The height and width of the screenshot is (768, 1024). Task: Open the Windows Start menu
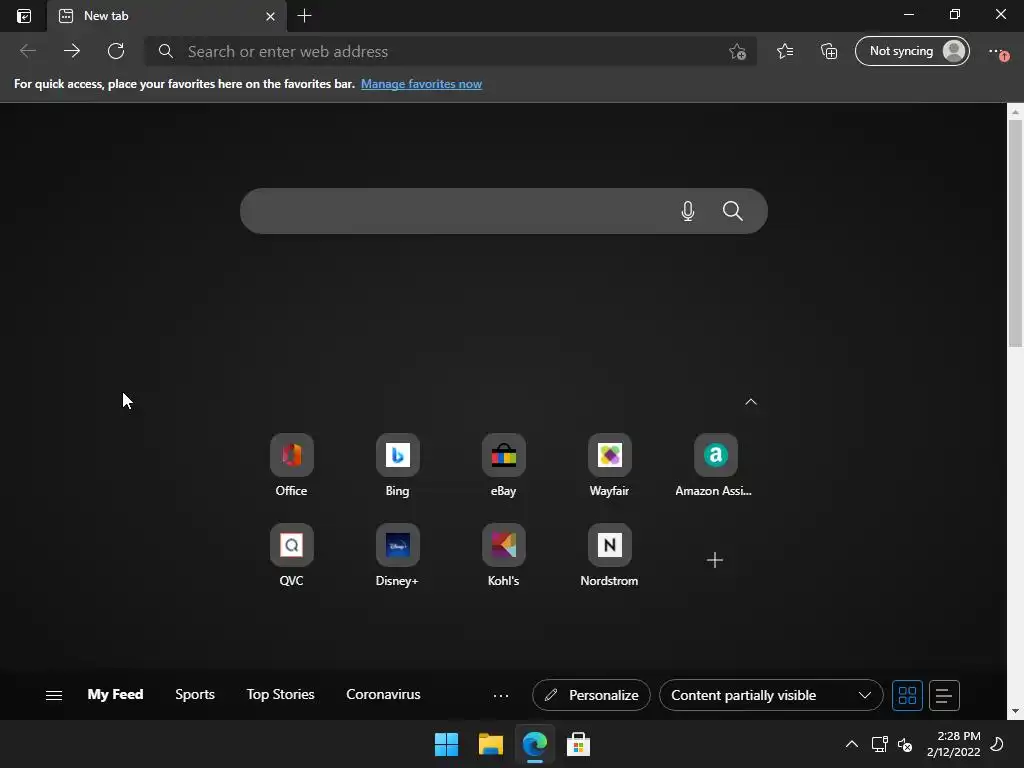(447, 744)
